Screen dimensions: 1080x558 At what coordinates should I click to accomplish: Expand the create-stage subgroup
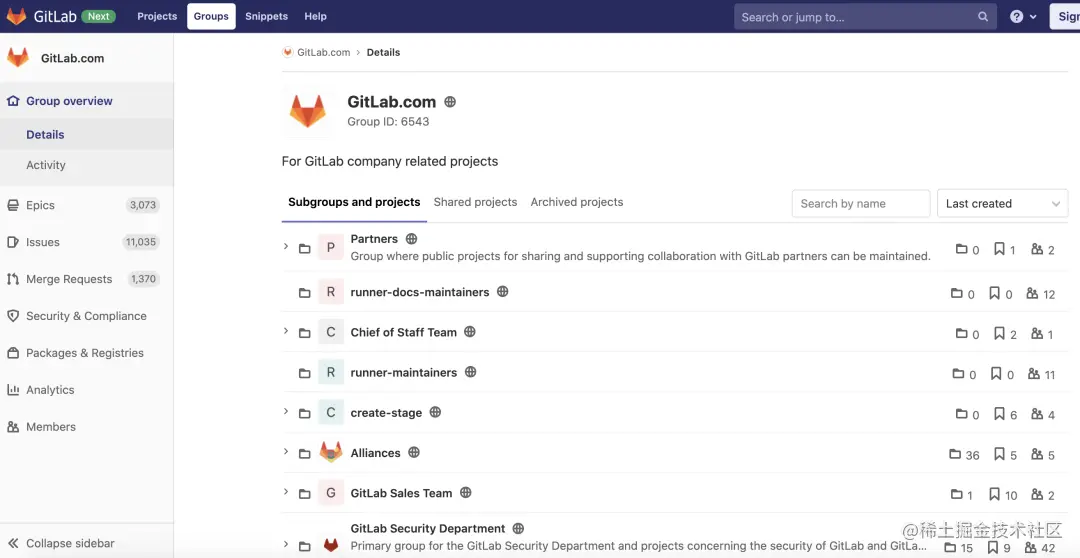pos(286,411)
